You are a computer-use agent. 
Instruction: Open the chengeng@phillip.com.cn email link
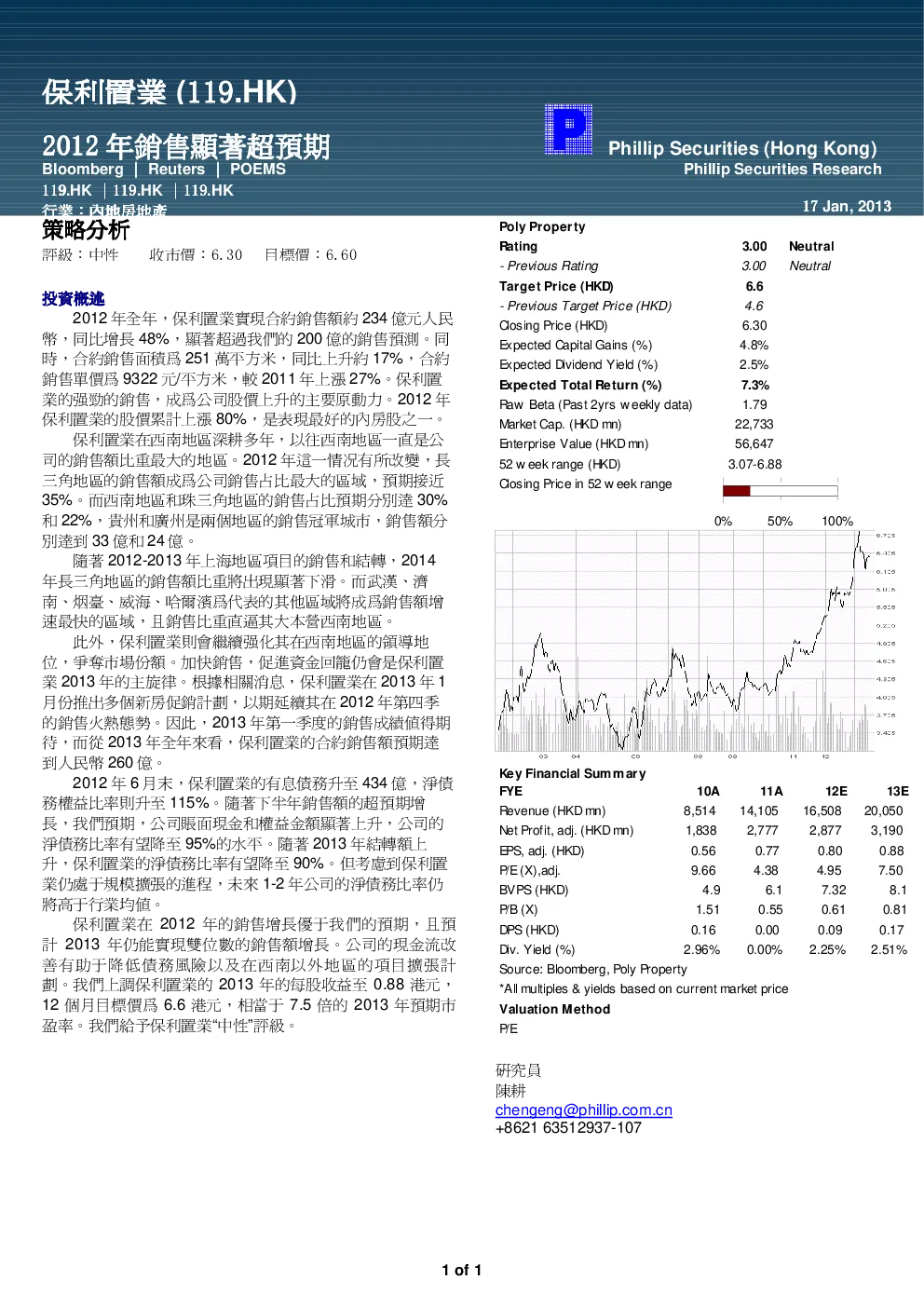584,1110
